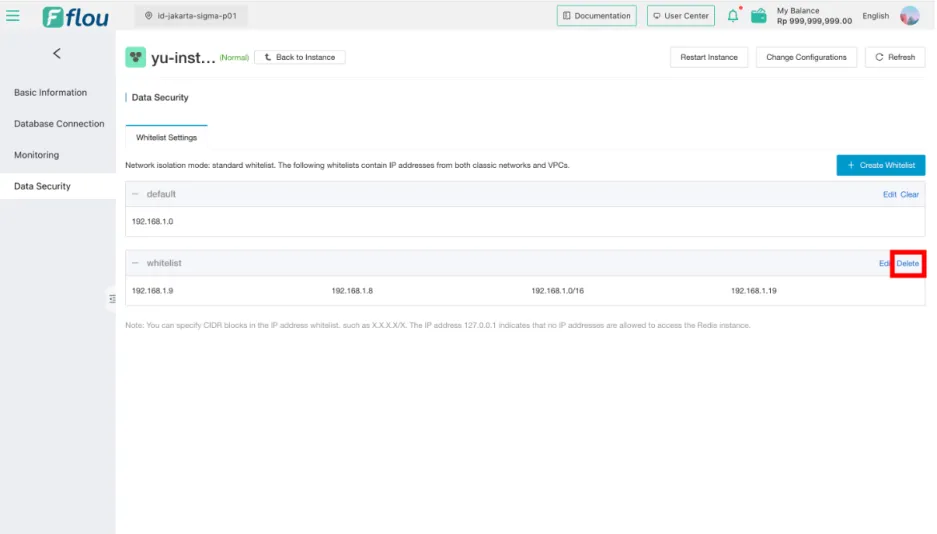
Task: Collapse the whitelist group
Action: point(135,263)
